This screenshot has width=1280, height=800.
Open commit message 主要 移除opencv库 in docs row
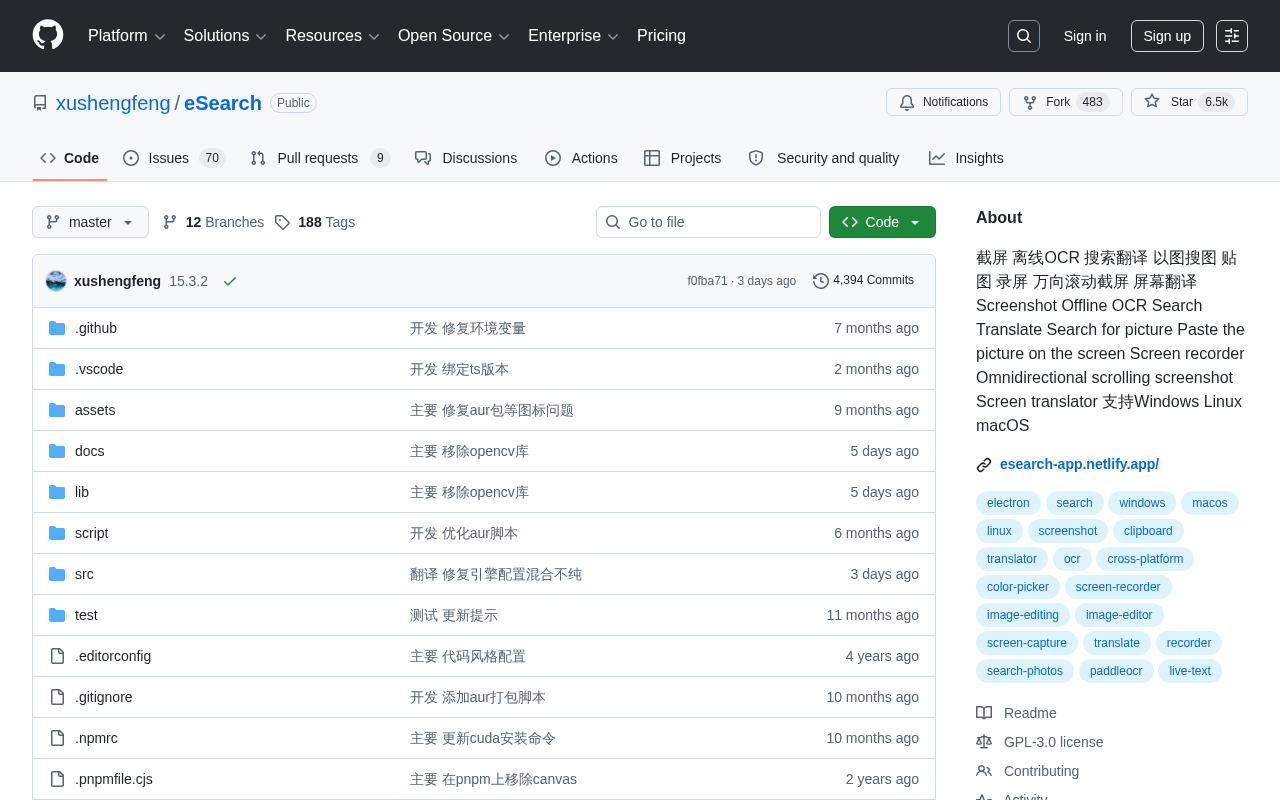point(469,451)
